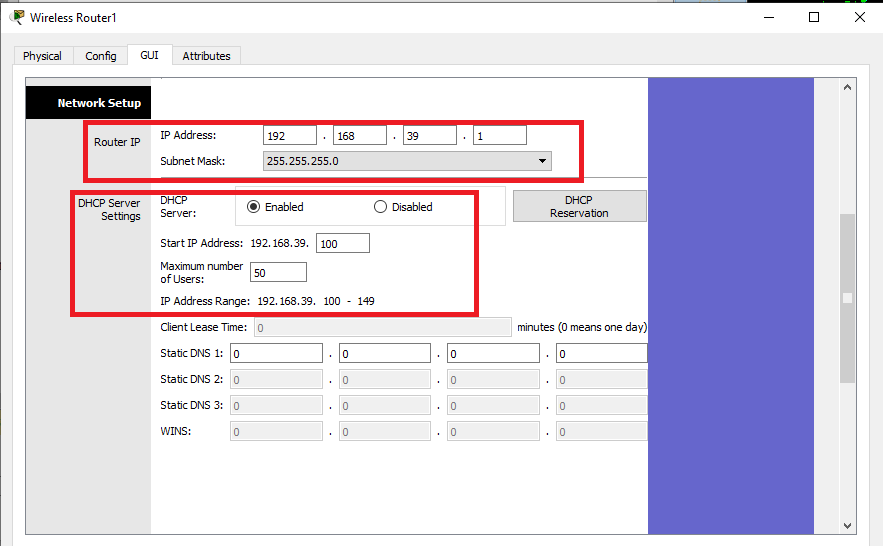Click the DHCP Server Settings label
883x546 pixels.
pyautogui.click(x=109, y=209)
